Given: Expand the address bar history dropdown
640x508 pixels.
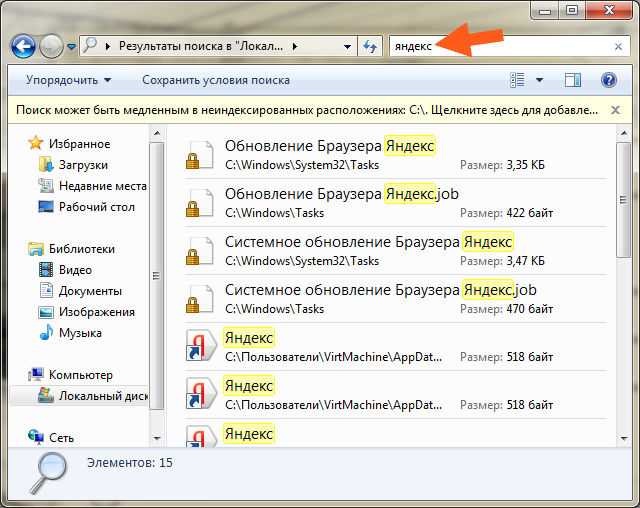Looking at the screenshot, I should [x=347, y=46].
